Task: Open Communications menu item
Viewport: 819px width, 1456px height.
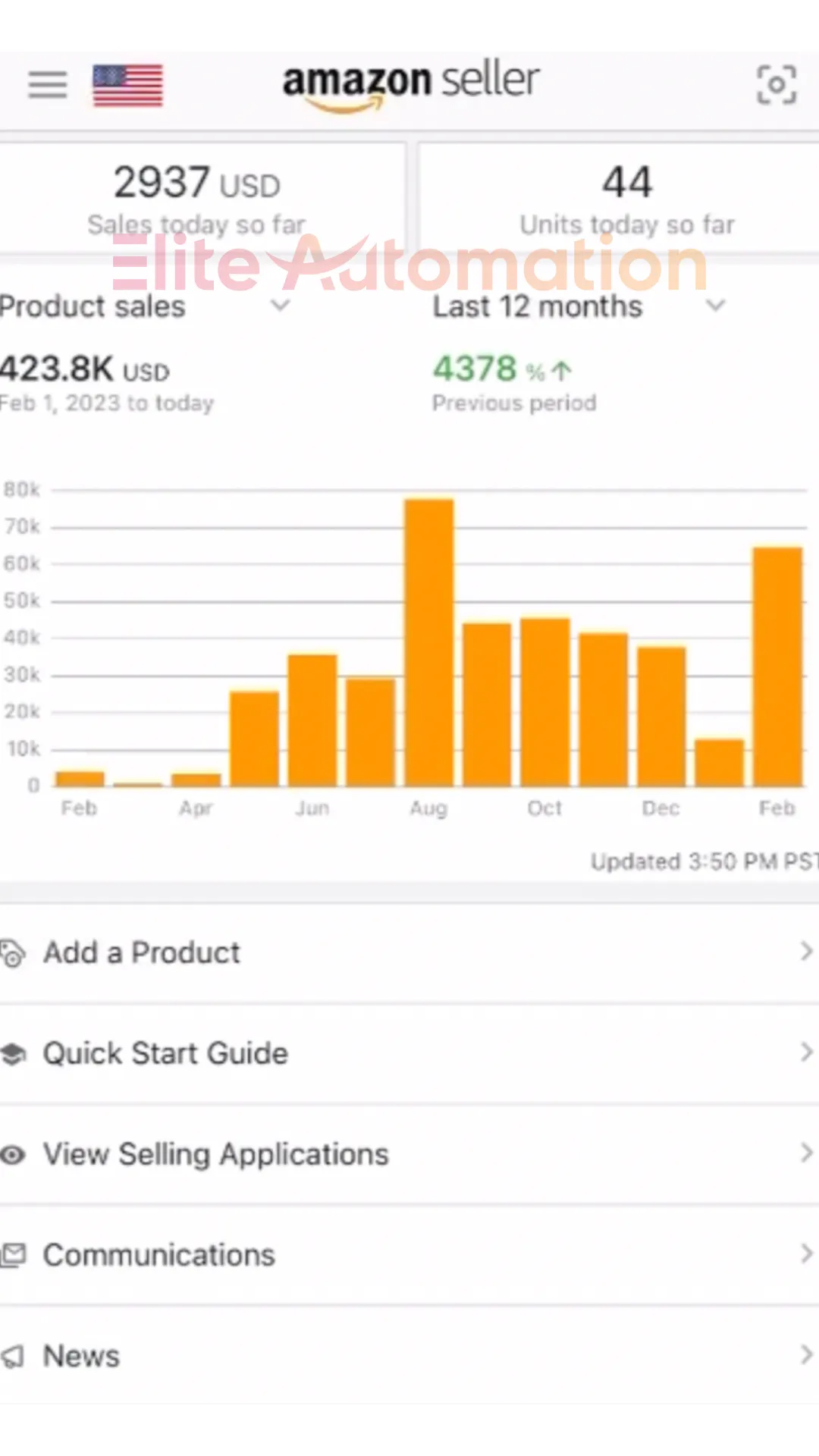Action: [409, 1255]
